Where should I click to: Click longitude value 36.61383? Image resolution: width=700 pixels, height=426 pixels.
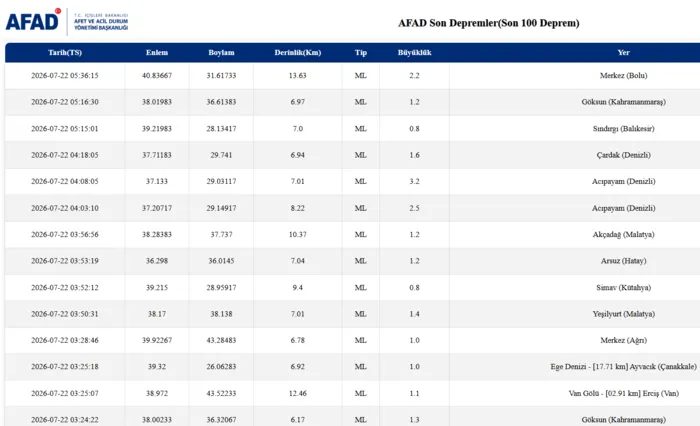221,102
